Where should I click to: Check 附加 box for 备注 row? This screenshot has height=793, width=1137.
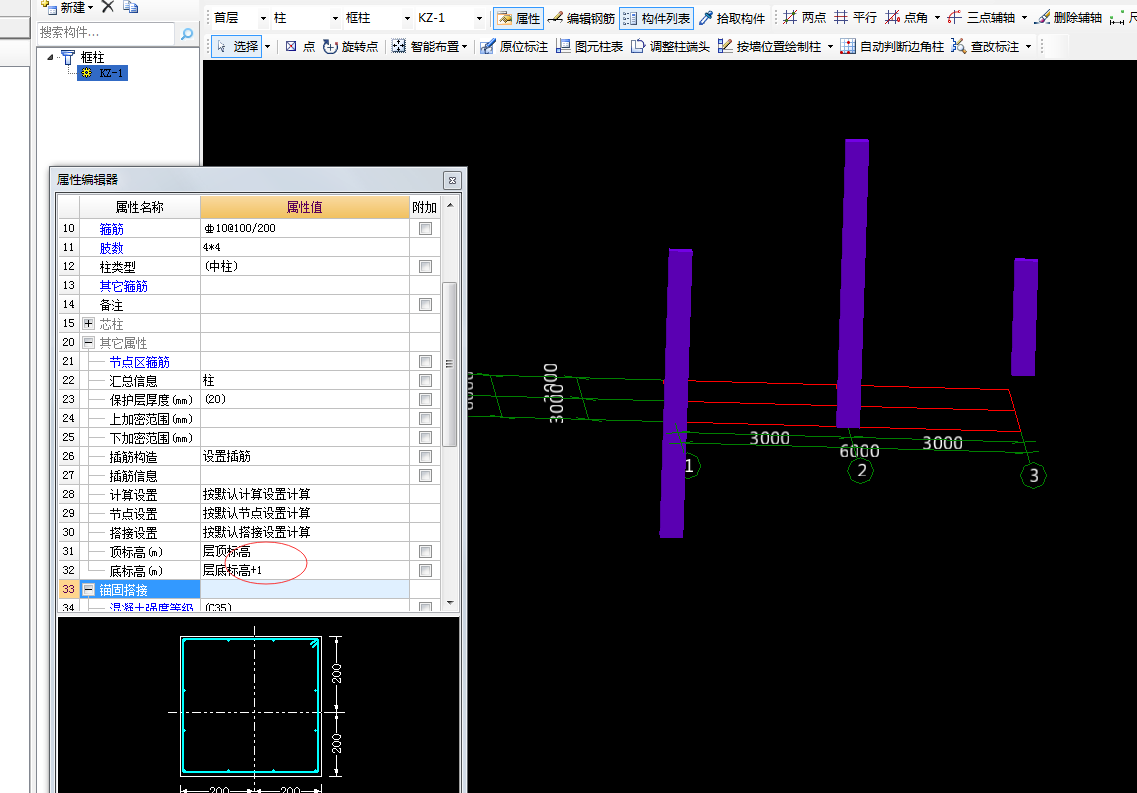click(426, 304)
